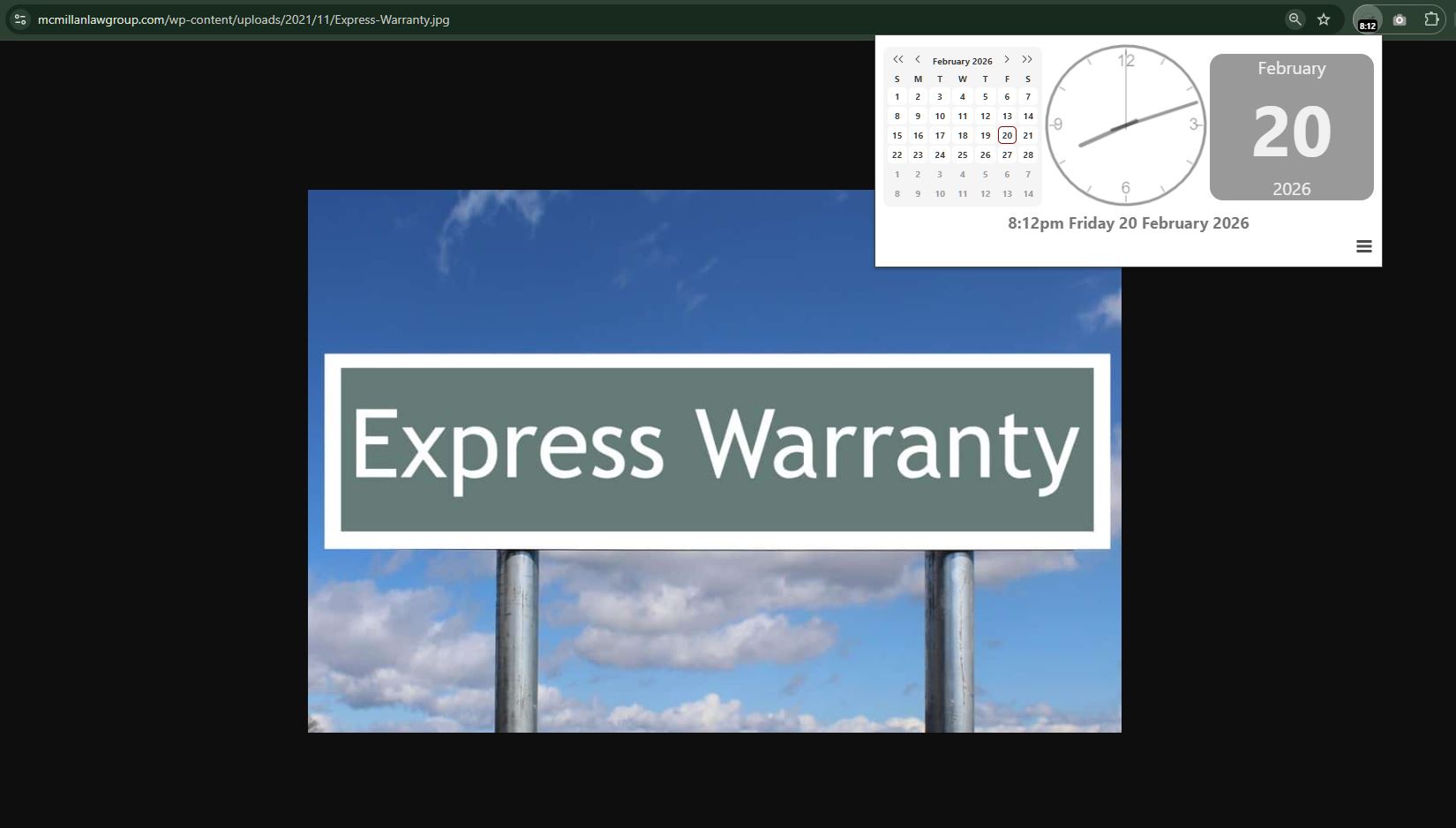1456x828 pixels.
Task: Click the site information icon in address bar
Action: (x=19, y=19)
